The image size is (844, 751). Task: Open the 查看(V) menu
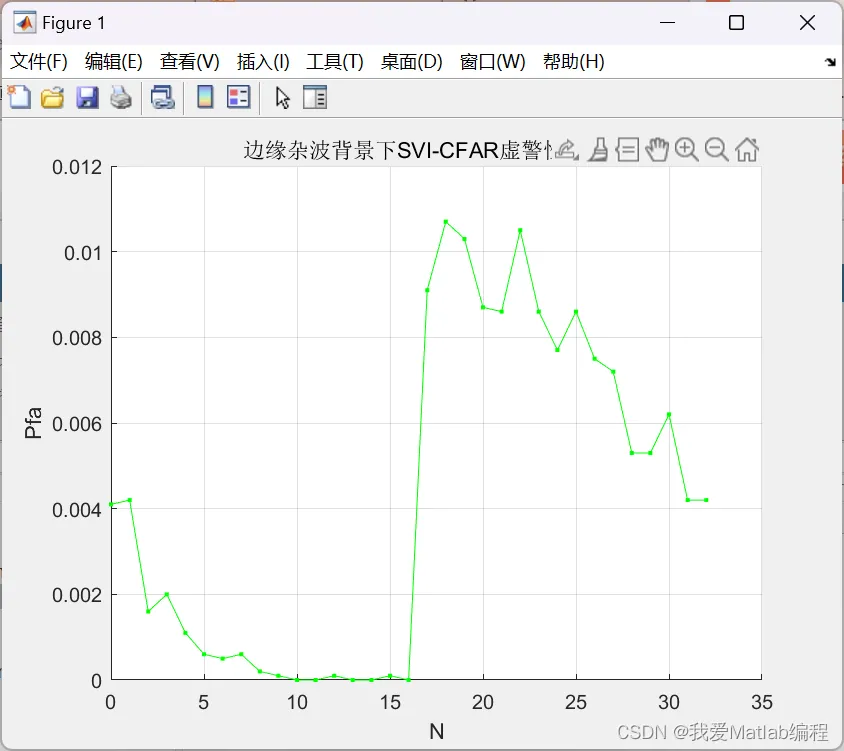189,61
